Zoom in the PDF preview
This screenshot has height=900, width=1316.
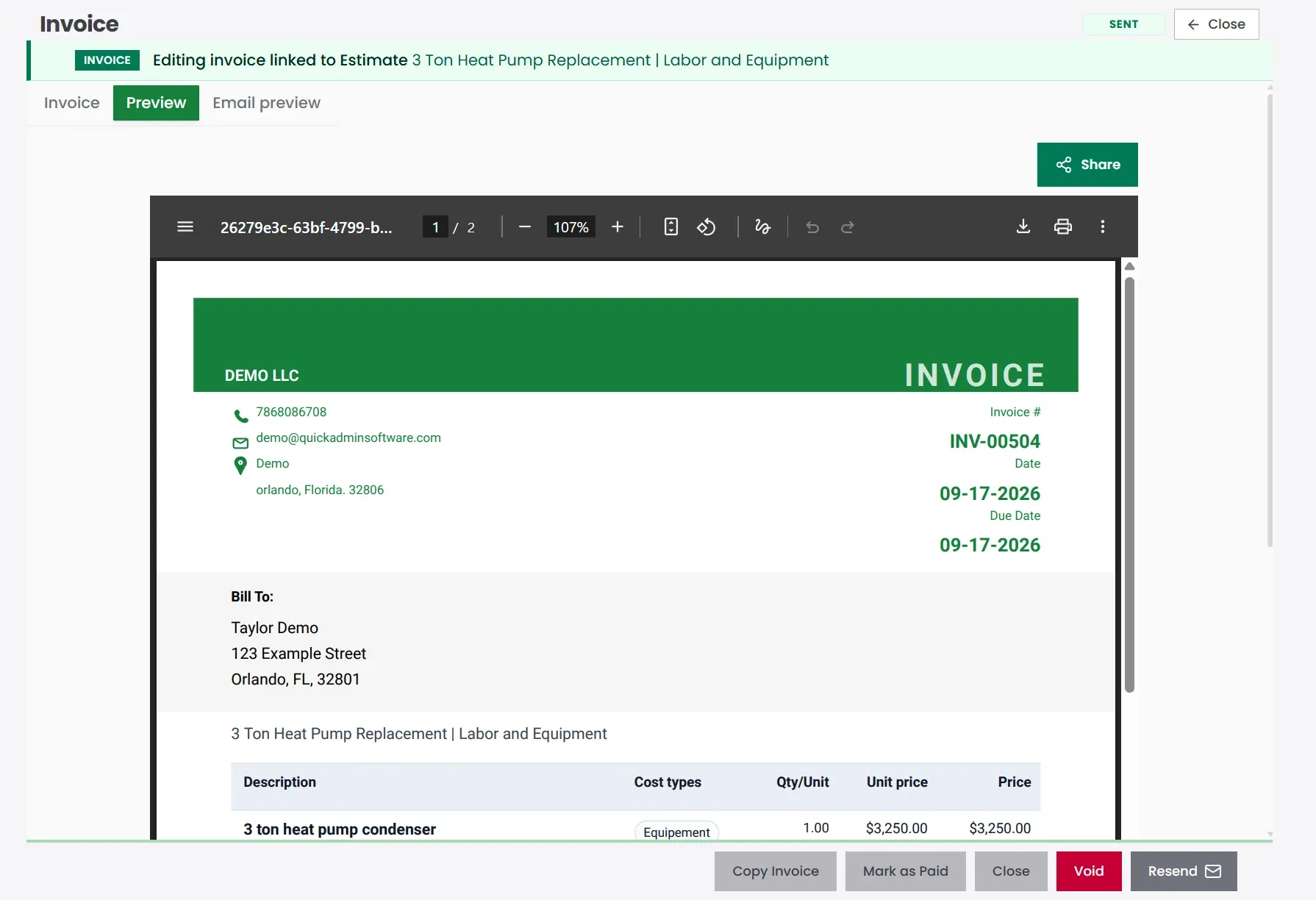coord(618,227)
